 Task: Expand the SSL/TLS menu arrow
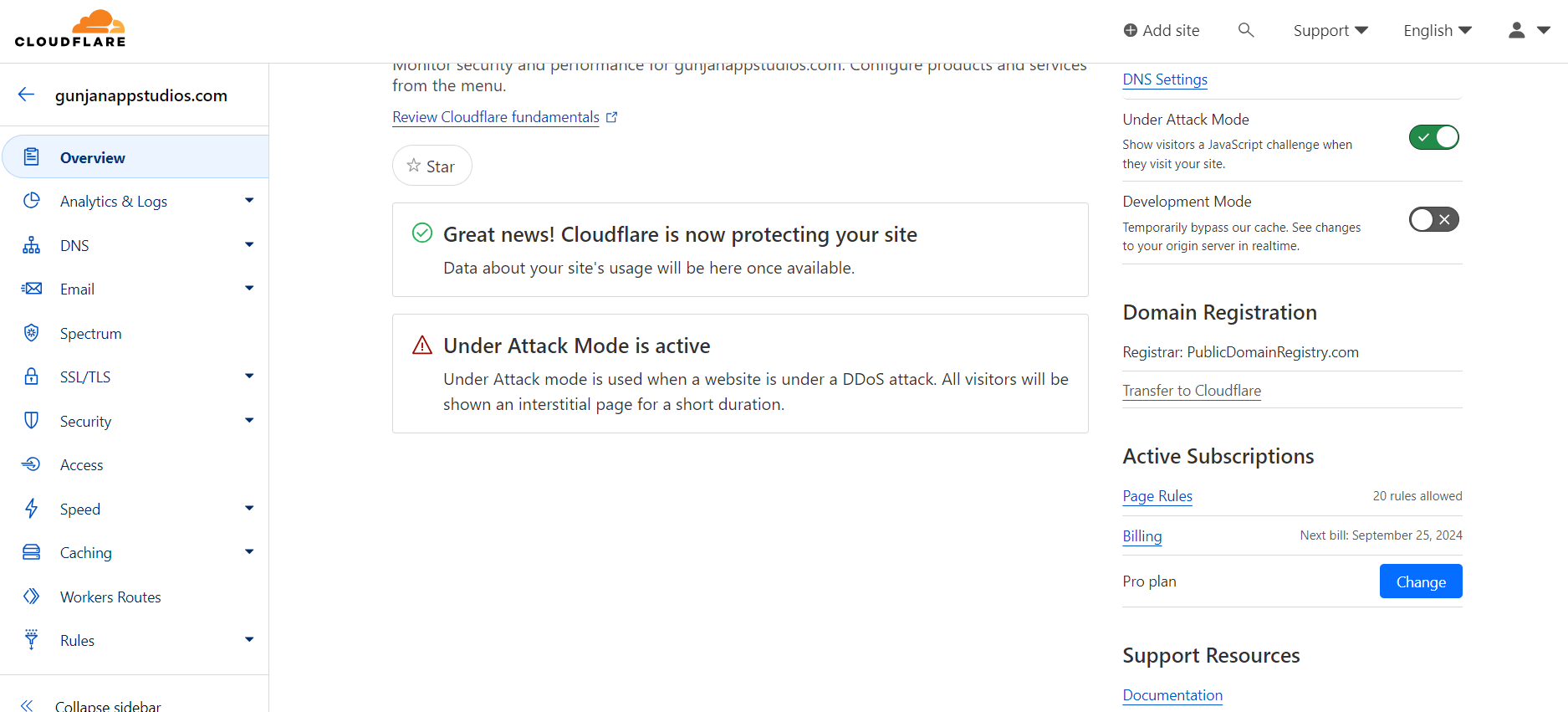[x=249, y=376]
